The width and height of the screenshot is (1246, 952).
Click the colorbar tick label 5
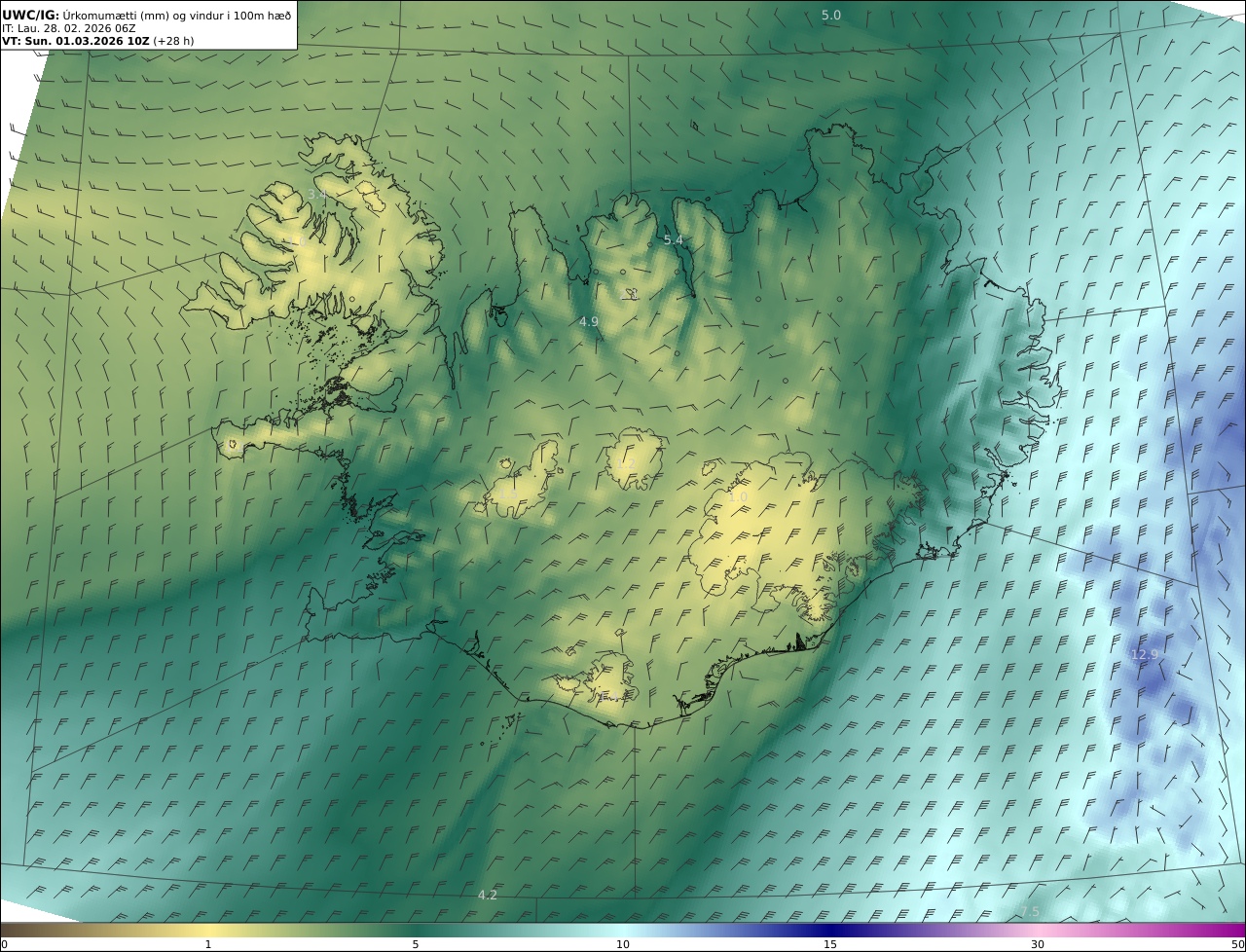pyautogui.click(x=416, y=944)
